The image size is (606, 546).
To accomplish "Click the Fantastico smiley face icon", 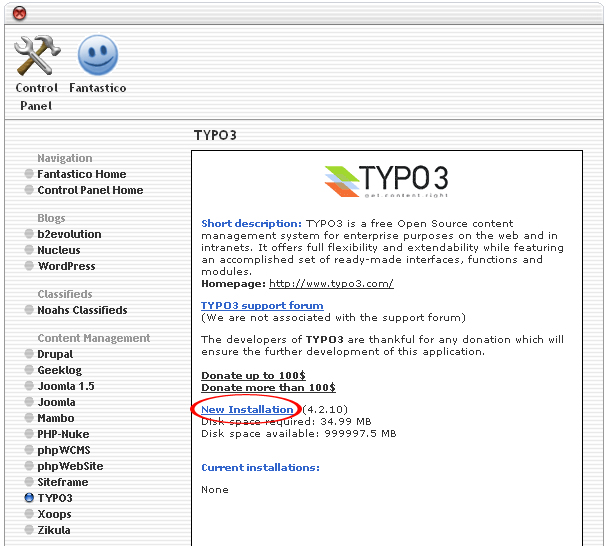I will 98,55.
